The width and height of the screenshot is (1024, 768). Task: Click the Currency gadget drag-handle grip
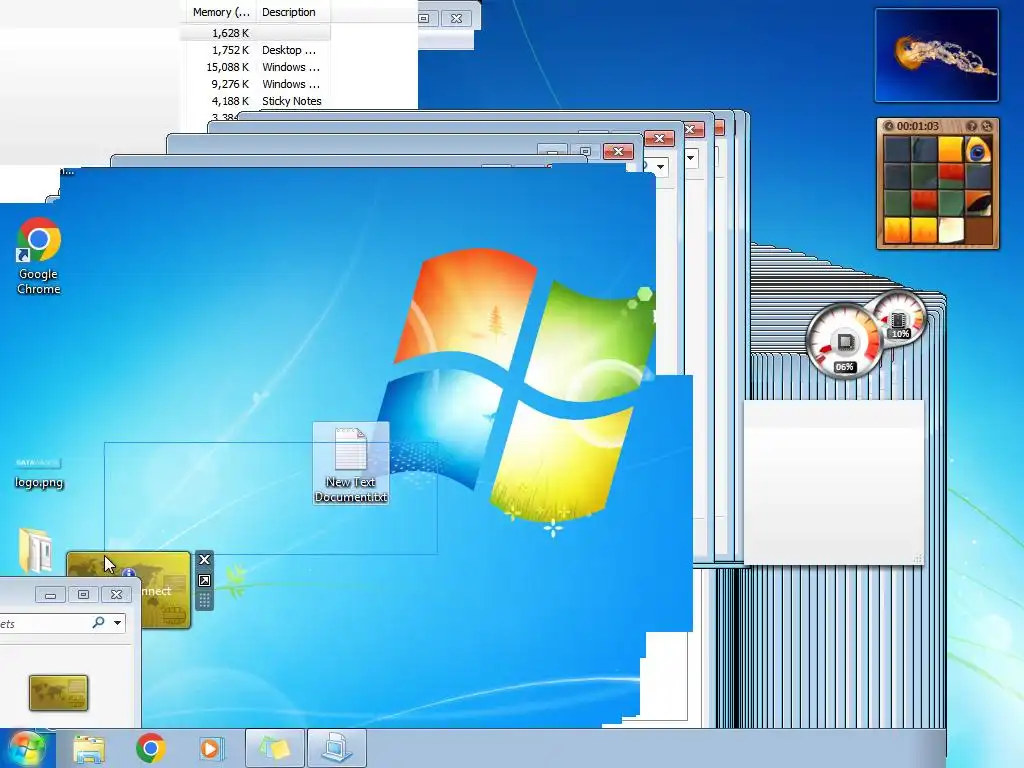click(204, 600)
